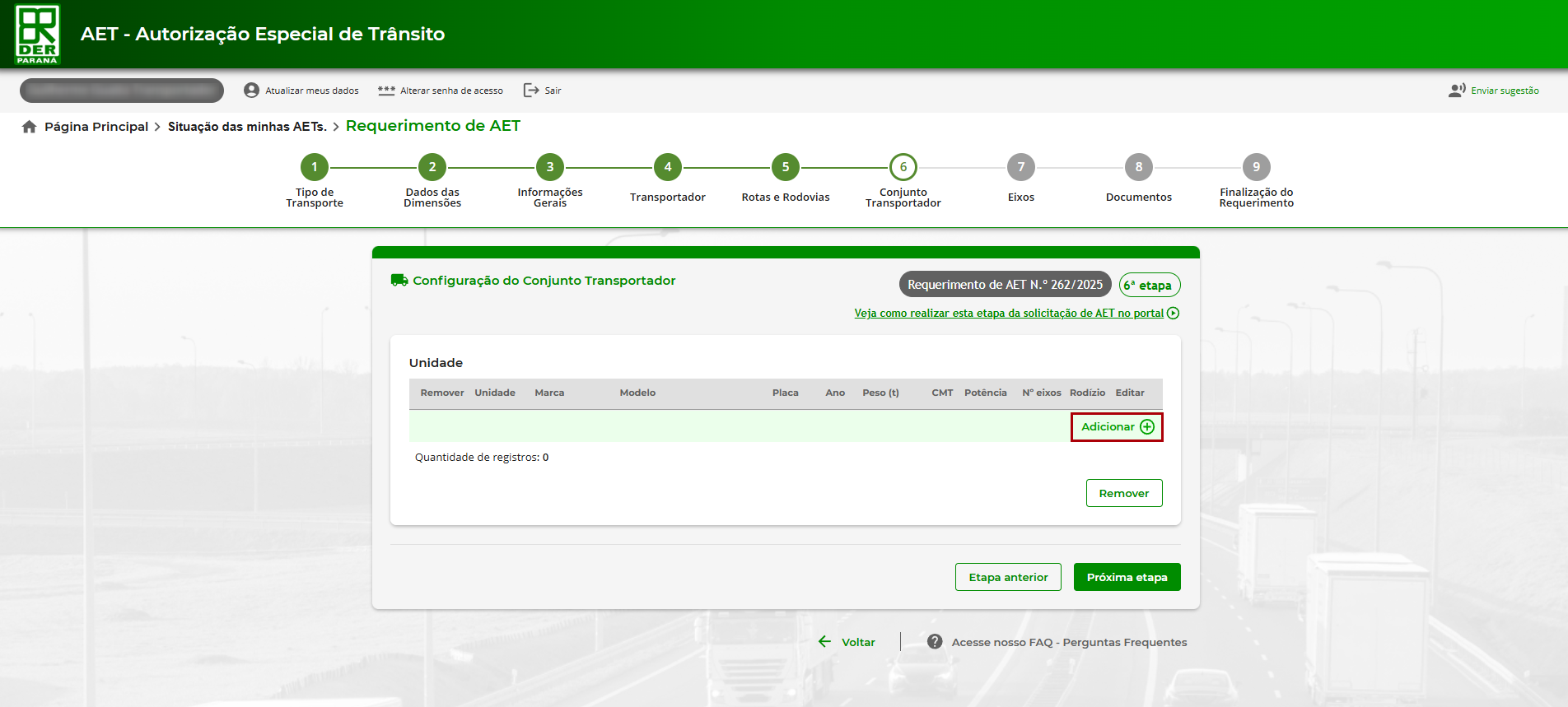
Task: Click the Remover column header
Action: (x=442, y=393)
